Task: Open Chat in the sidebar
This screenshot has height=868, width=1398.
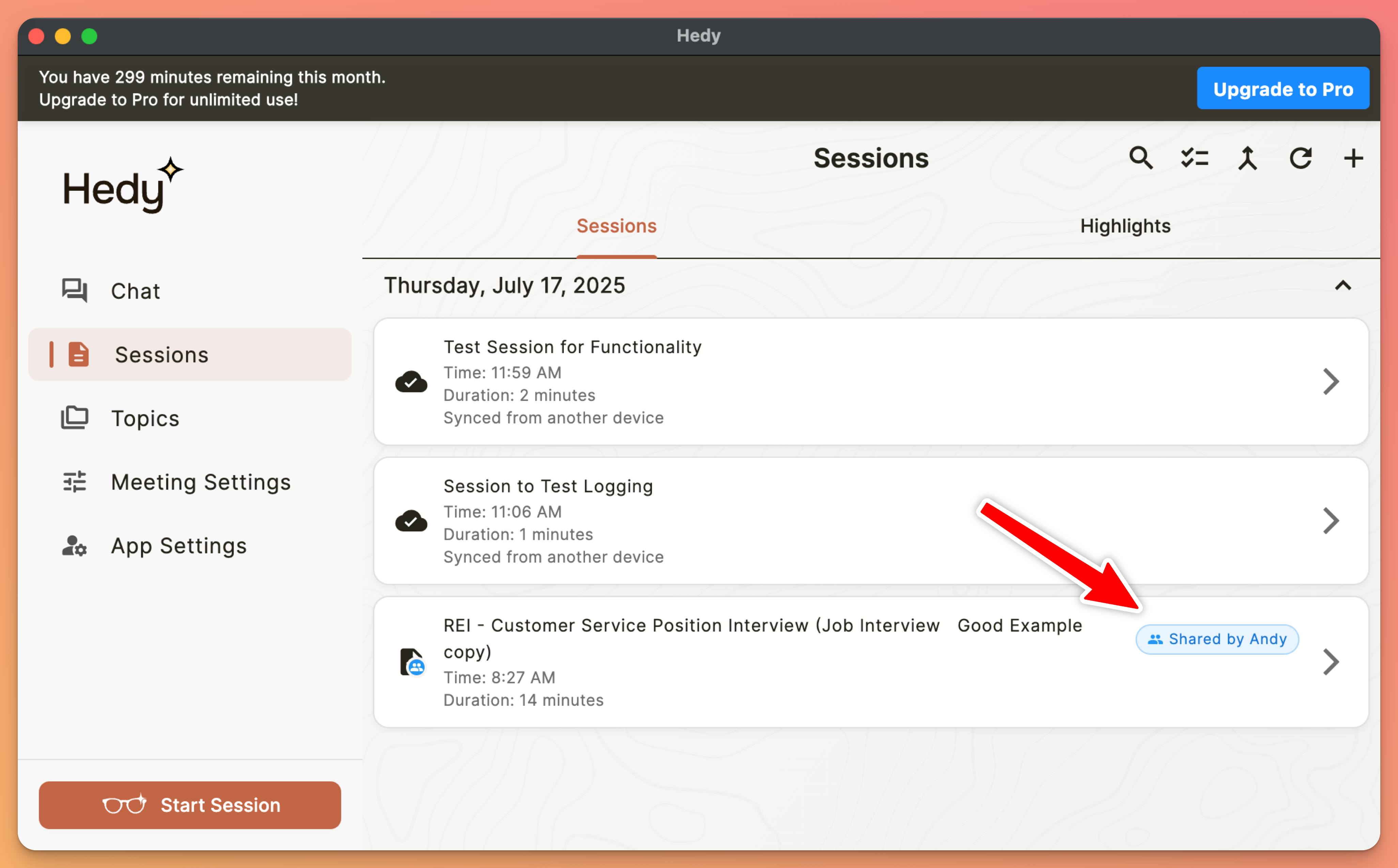Action: tap(135, 291)
